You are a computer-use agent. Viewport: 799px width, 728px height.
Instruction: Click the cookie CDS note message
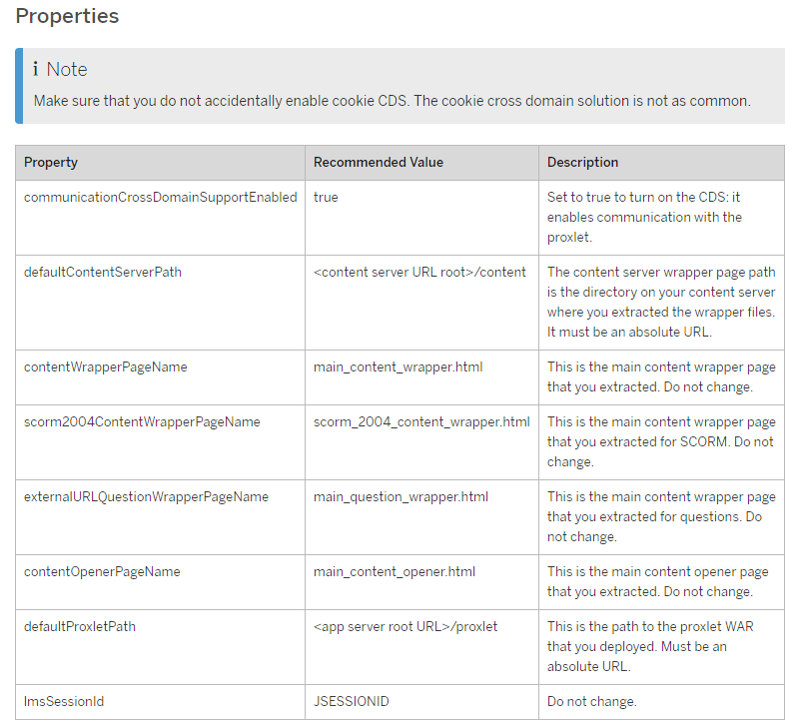tap(392, 101)
